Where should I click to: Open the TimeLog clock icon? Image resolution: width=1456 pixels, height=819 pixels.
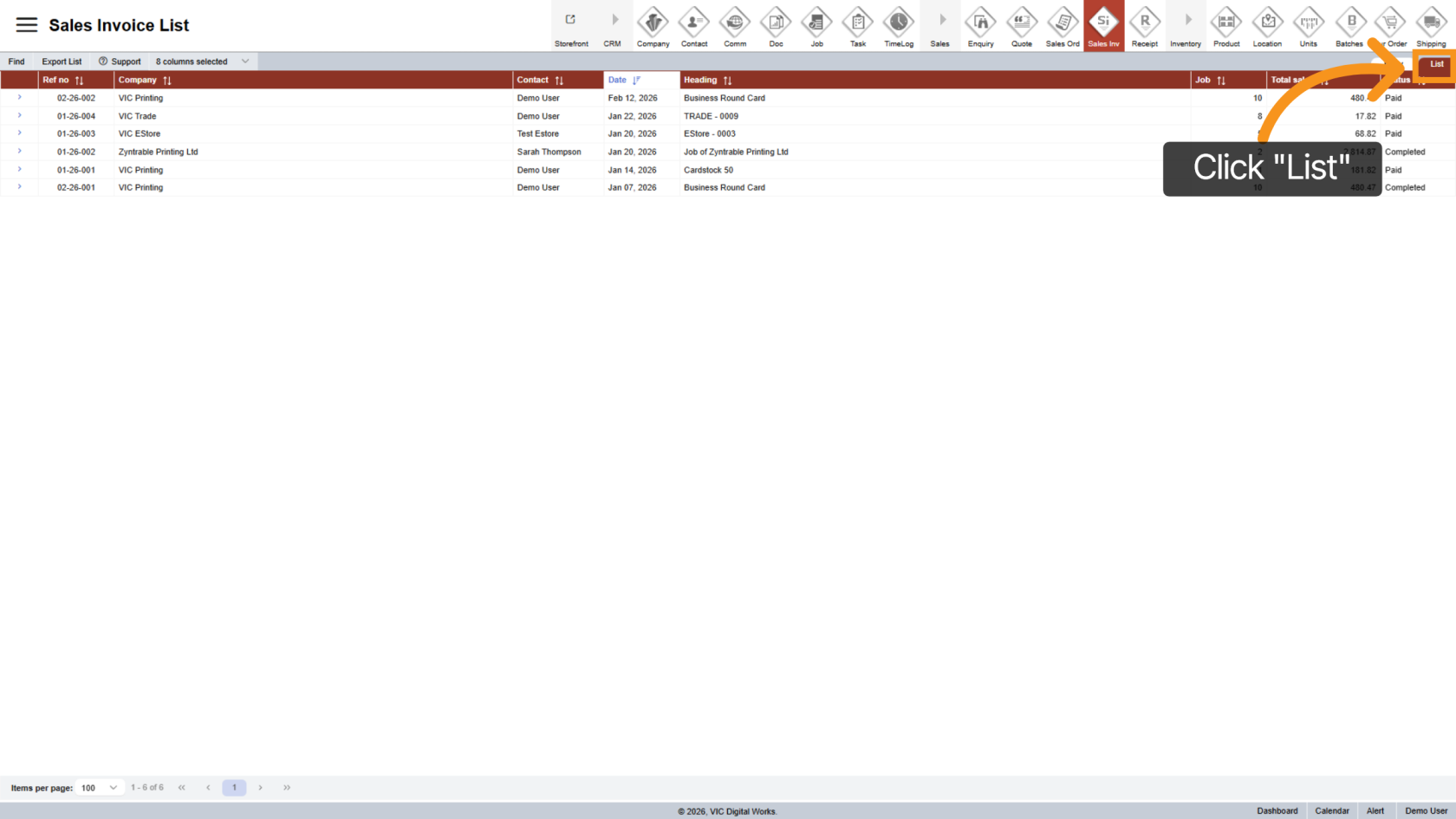pyautogui.click(x=898, y=22)
